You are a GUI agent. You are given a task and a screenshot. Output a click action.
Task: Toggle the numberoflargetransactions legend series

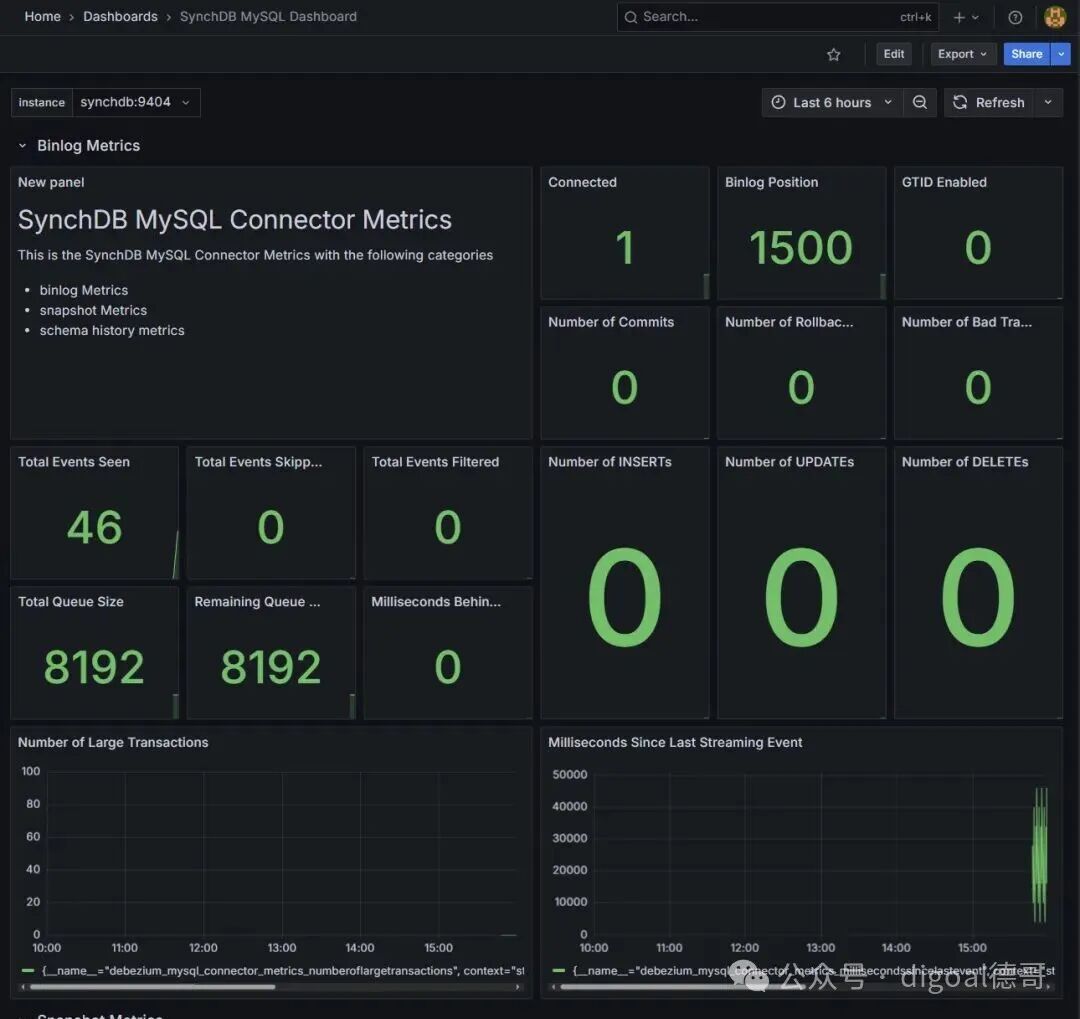(282, 971)
